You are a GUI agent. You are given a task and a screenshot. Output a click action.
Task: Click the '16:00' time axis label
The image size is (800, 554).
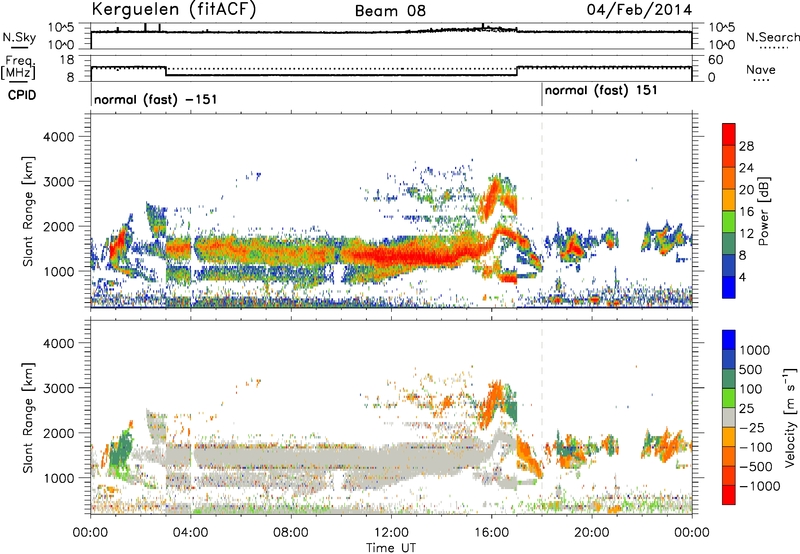[491, 533]
